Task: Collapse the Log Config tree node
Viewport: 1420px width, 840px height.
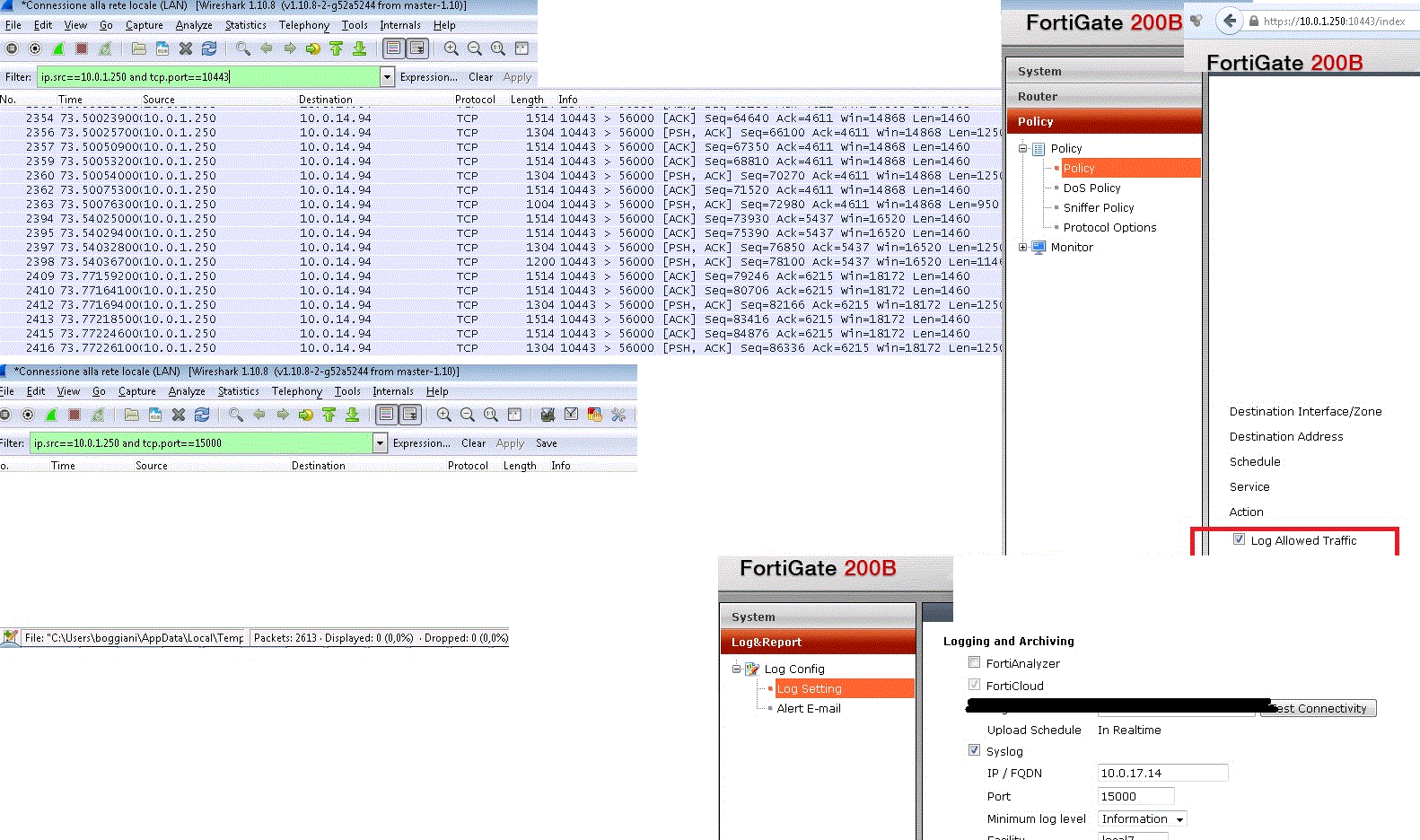Action: tap(736, 669)
